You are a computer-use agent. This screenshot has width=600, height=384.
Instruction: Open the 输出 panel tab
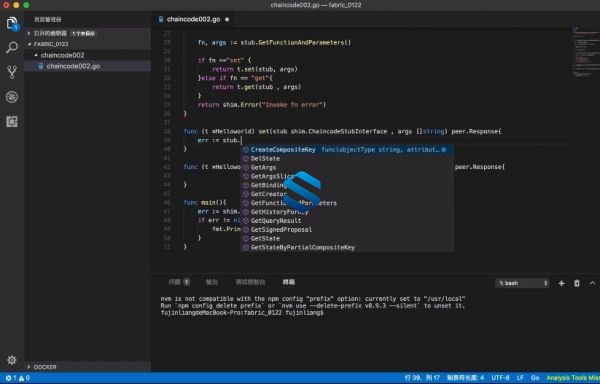click(x=212, y=282)
